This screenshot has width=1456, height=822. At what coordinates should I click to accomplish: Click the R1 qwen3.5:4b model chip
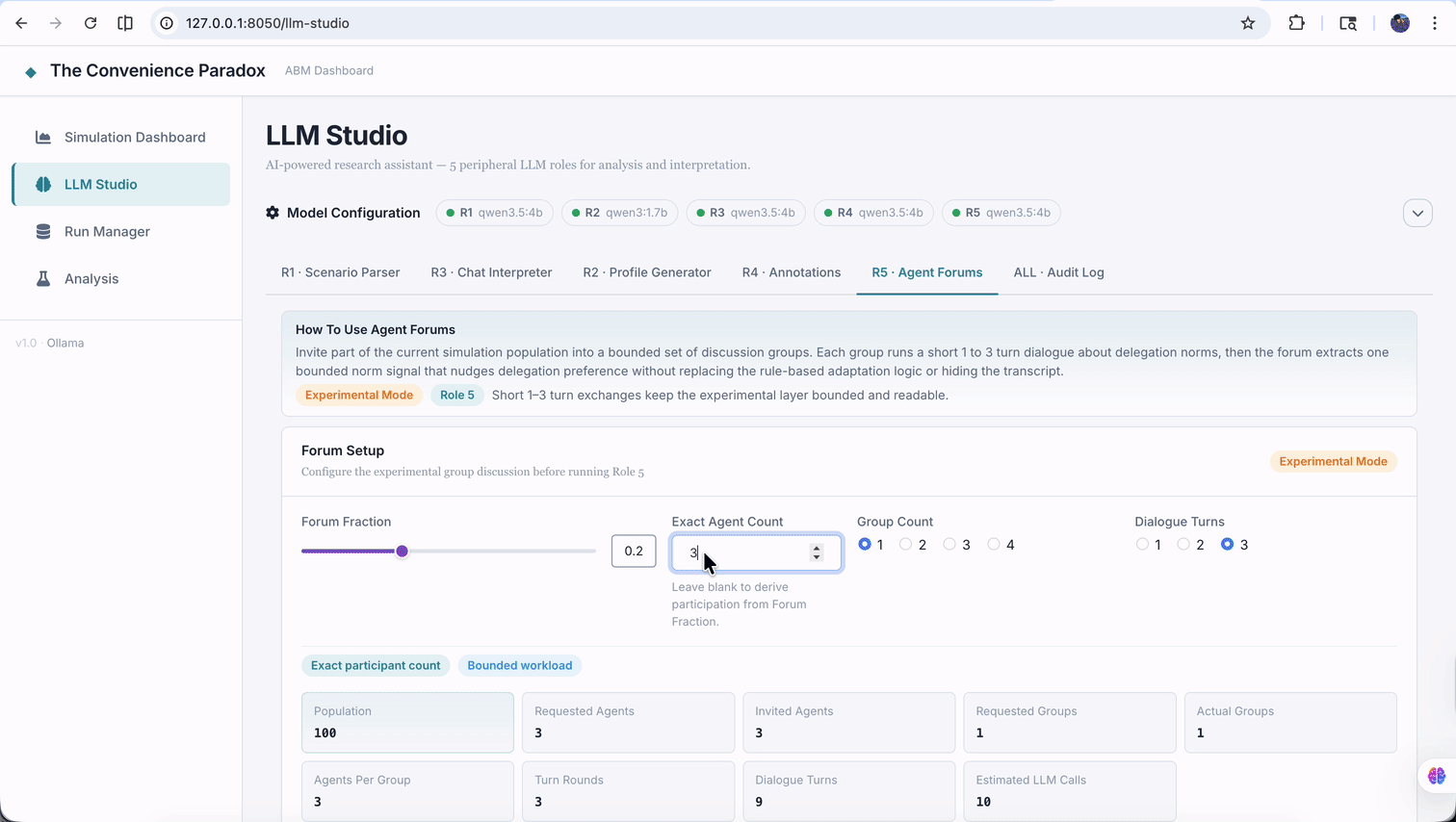click(494, 213)
